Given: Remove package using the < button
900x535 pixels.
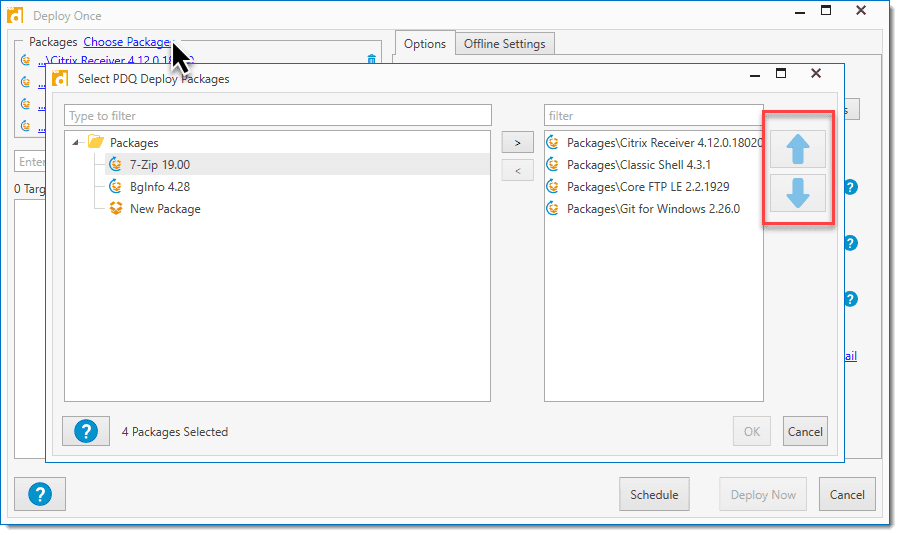Looking at the screenshot, I should [x=517, y=170].
